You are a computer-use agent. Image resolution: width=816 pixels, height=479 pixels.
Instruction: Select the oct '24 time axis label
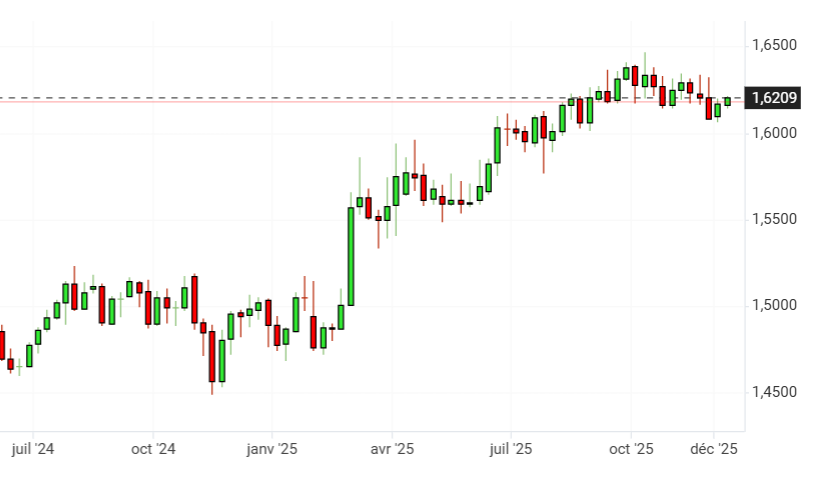(x=153, y=450)
